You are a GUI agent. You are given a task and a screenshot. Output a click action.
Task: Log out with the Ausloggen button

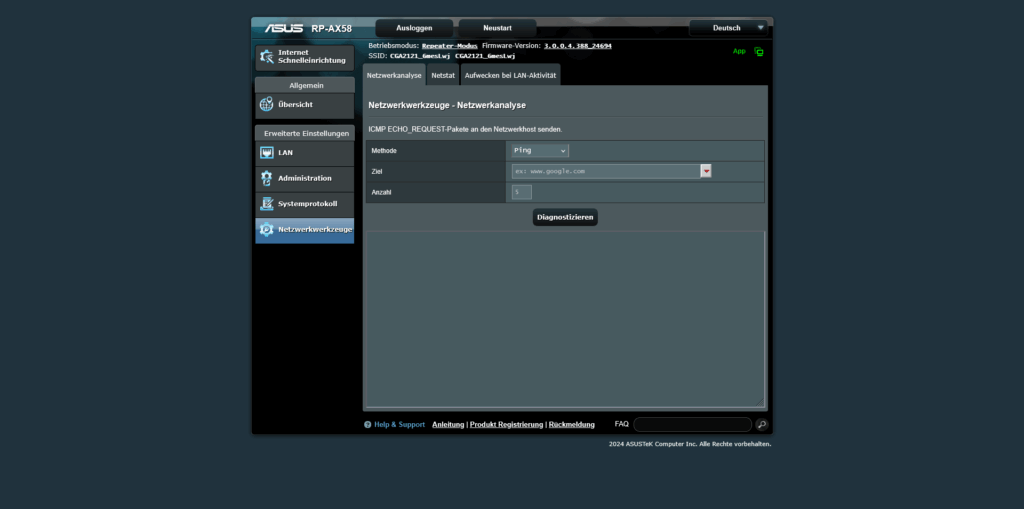pyautogui.click(x=414, y=28)
